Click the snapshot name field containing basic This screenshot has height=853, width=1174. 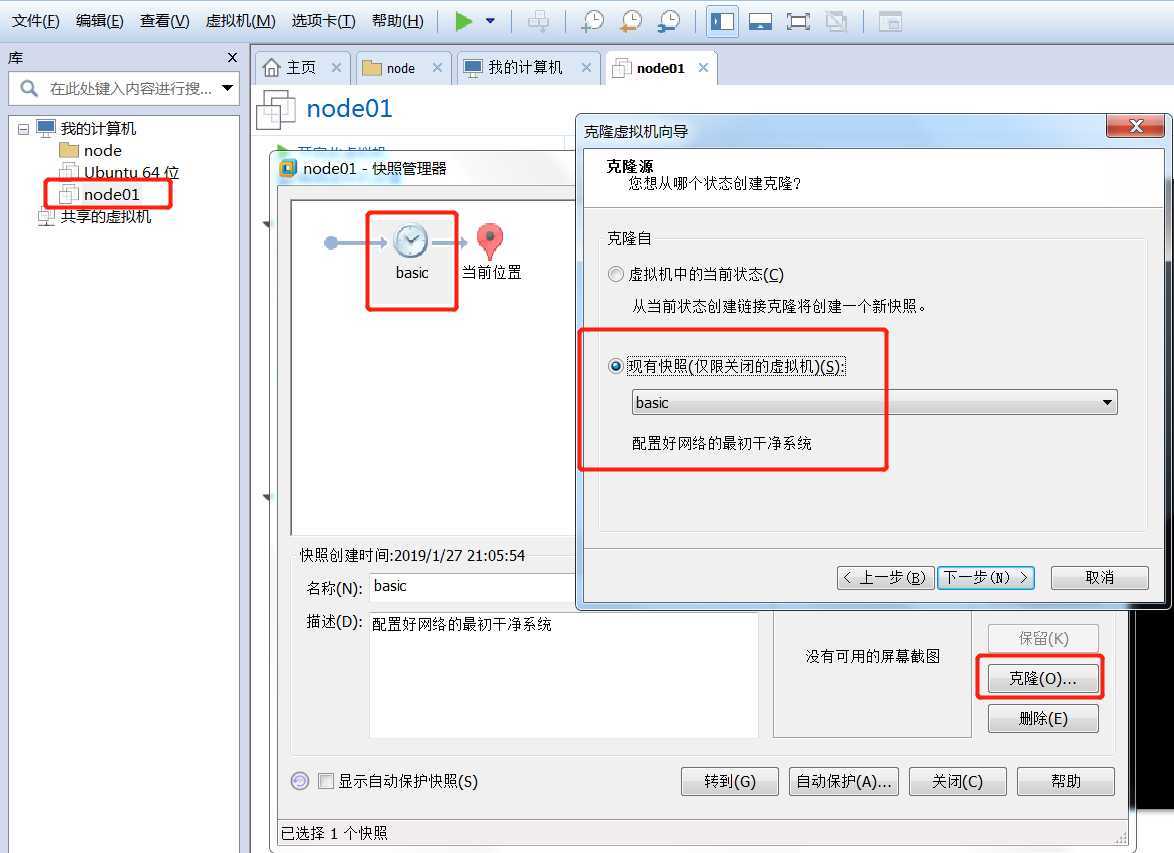pos(473,586)
